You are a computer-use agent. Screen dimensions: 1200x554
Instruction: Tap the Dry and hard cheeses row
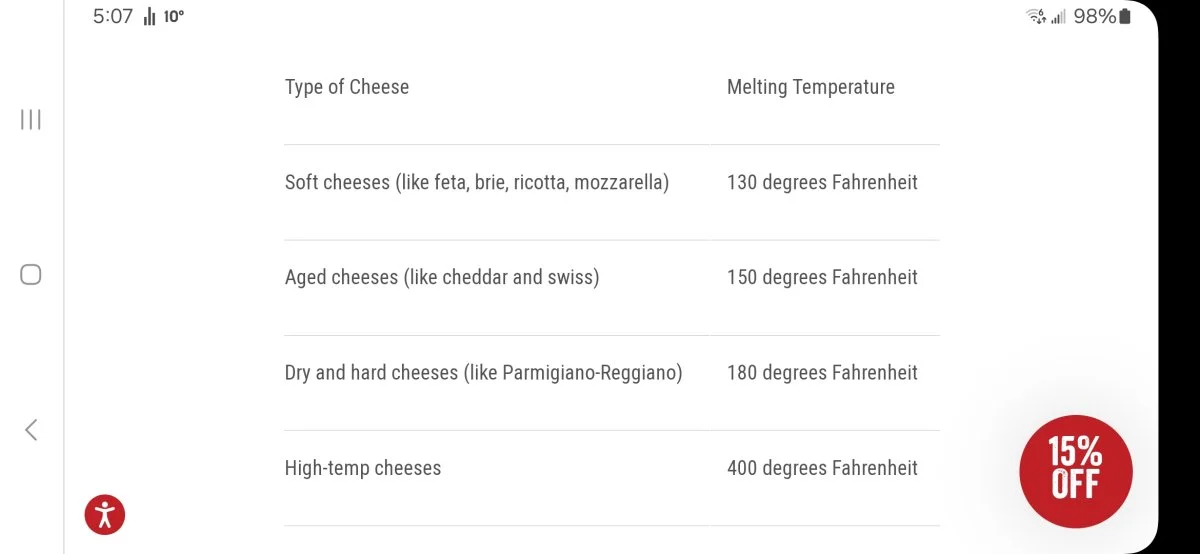click(x=612, y=383)
